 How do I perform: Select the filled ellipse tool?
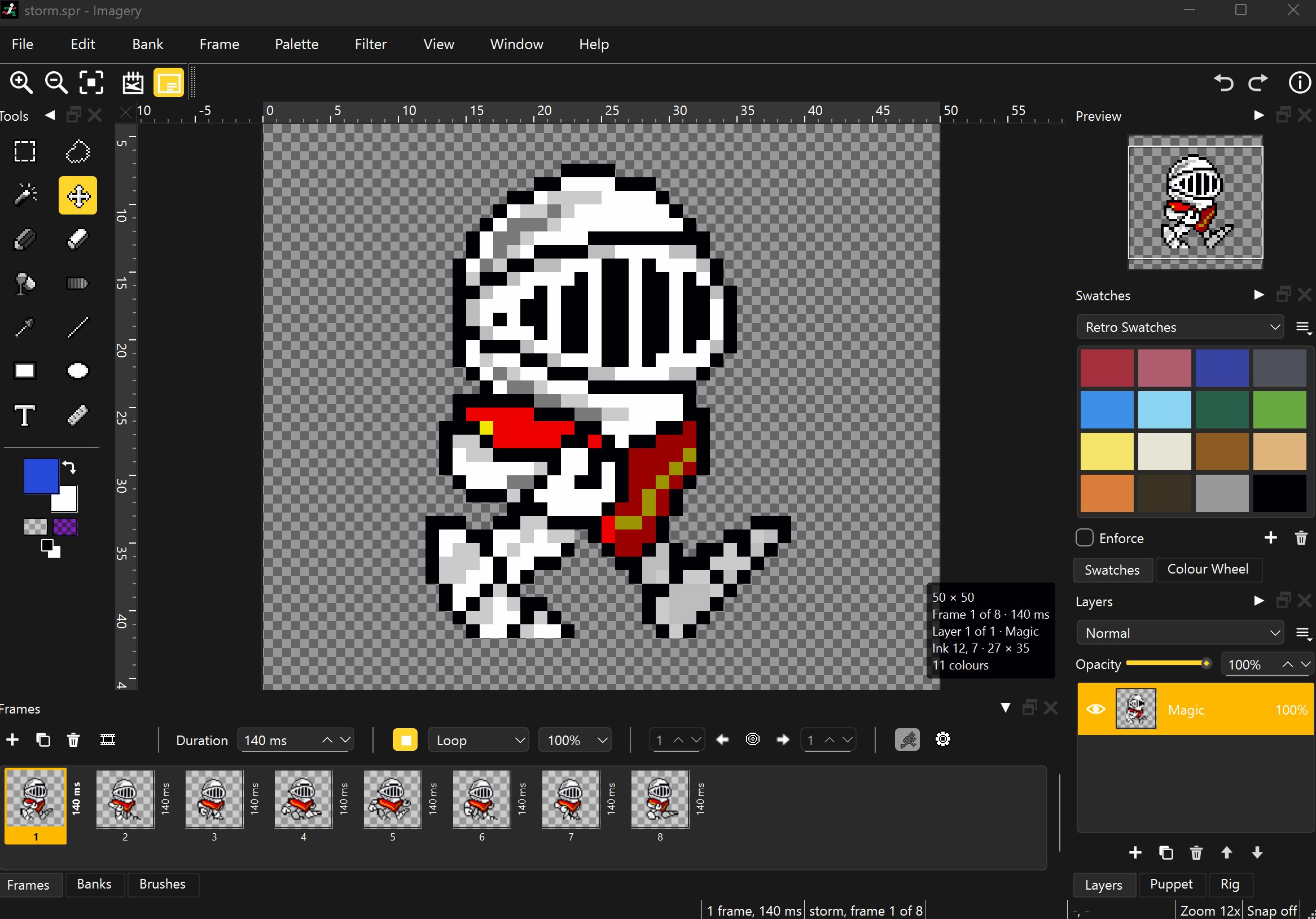coord(77,371)
